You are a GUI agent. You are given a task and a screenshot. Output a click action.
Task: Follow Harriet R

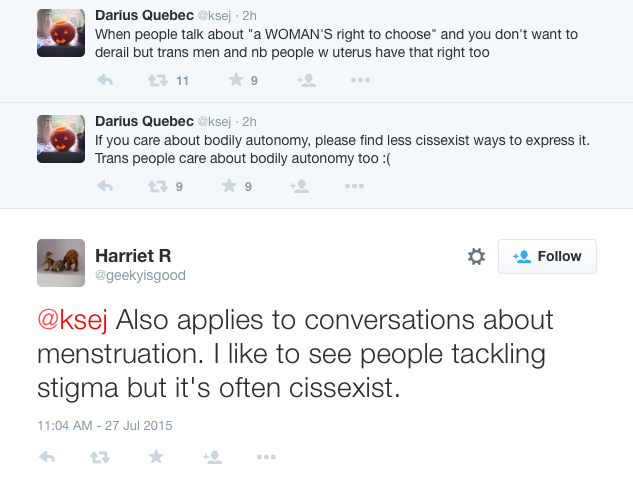point(547,257)
